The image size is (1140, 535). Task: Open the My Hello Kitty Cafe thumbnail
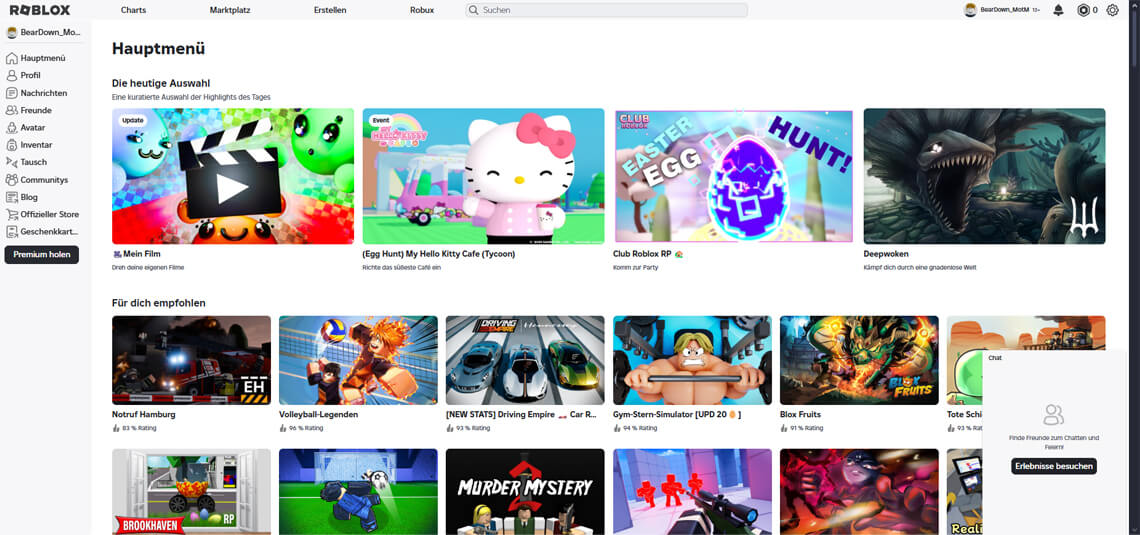point(483,176)
